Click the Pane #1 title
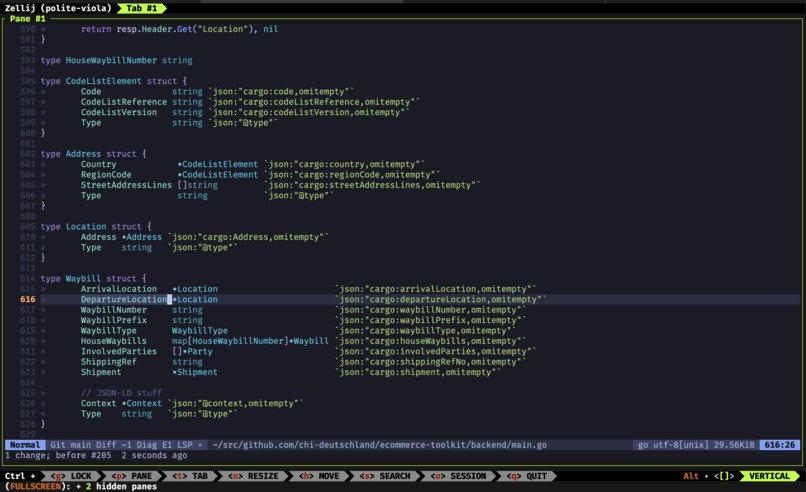The image size is (806, 492). tap(28, 19)
